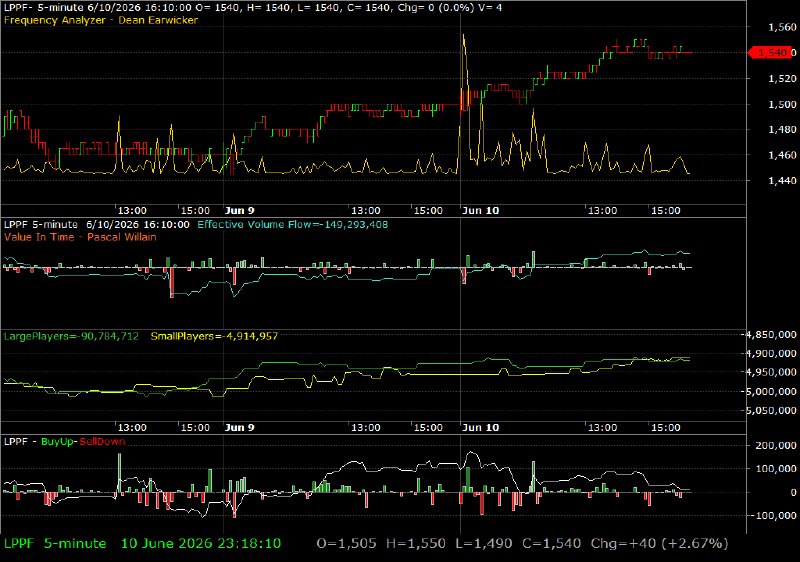The image size is (800, 562).
Task: Click the 'H=1,550' status bar value
Action: (416, 544)
